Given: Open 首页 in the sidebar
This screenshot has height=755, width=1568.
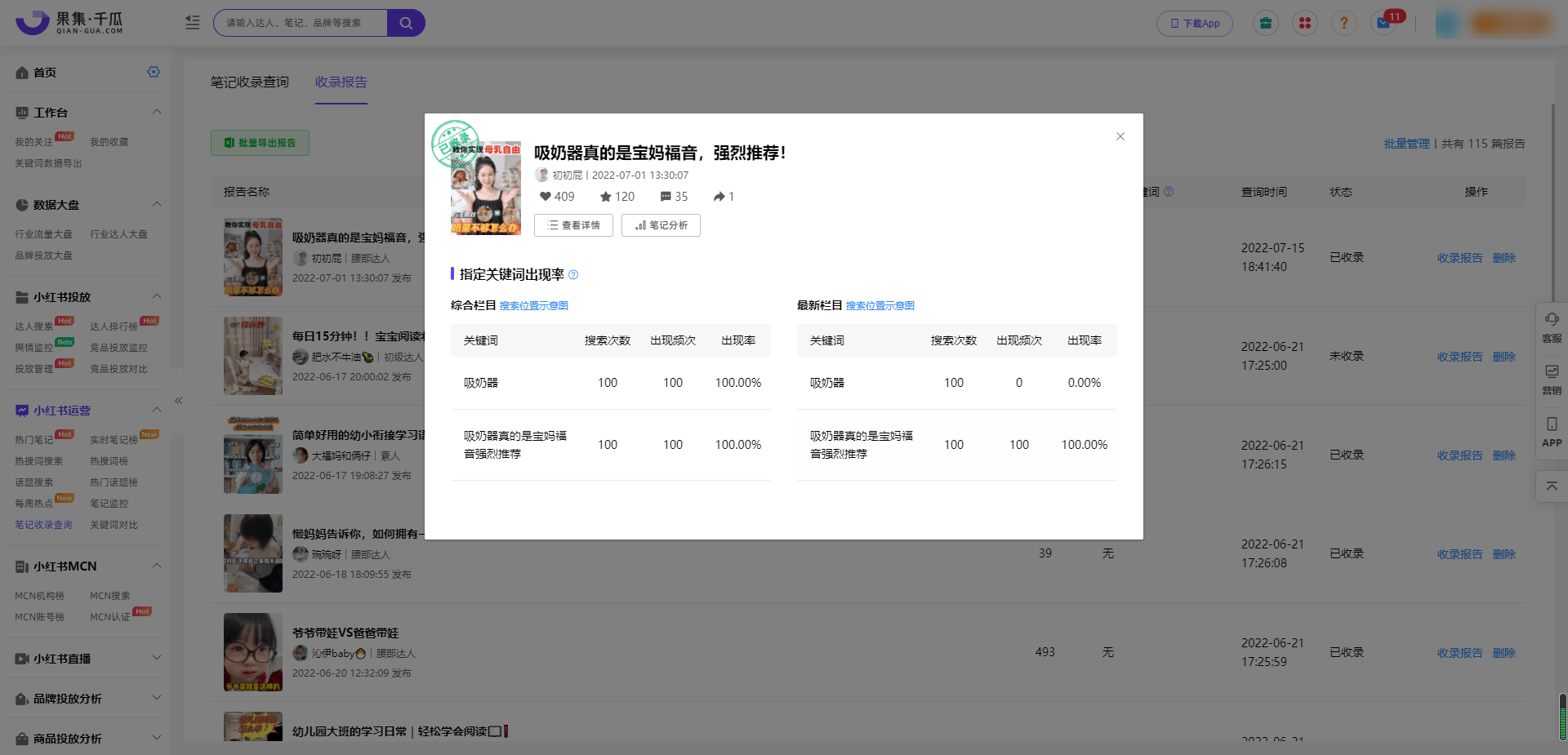Looking at the screenshot, I should coord(45,73).
